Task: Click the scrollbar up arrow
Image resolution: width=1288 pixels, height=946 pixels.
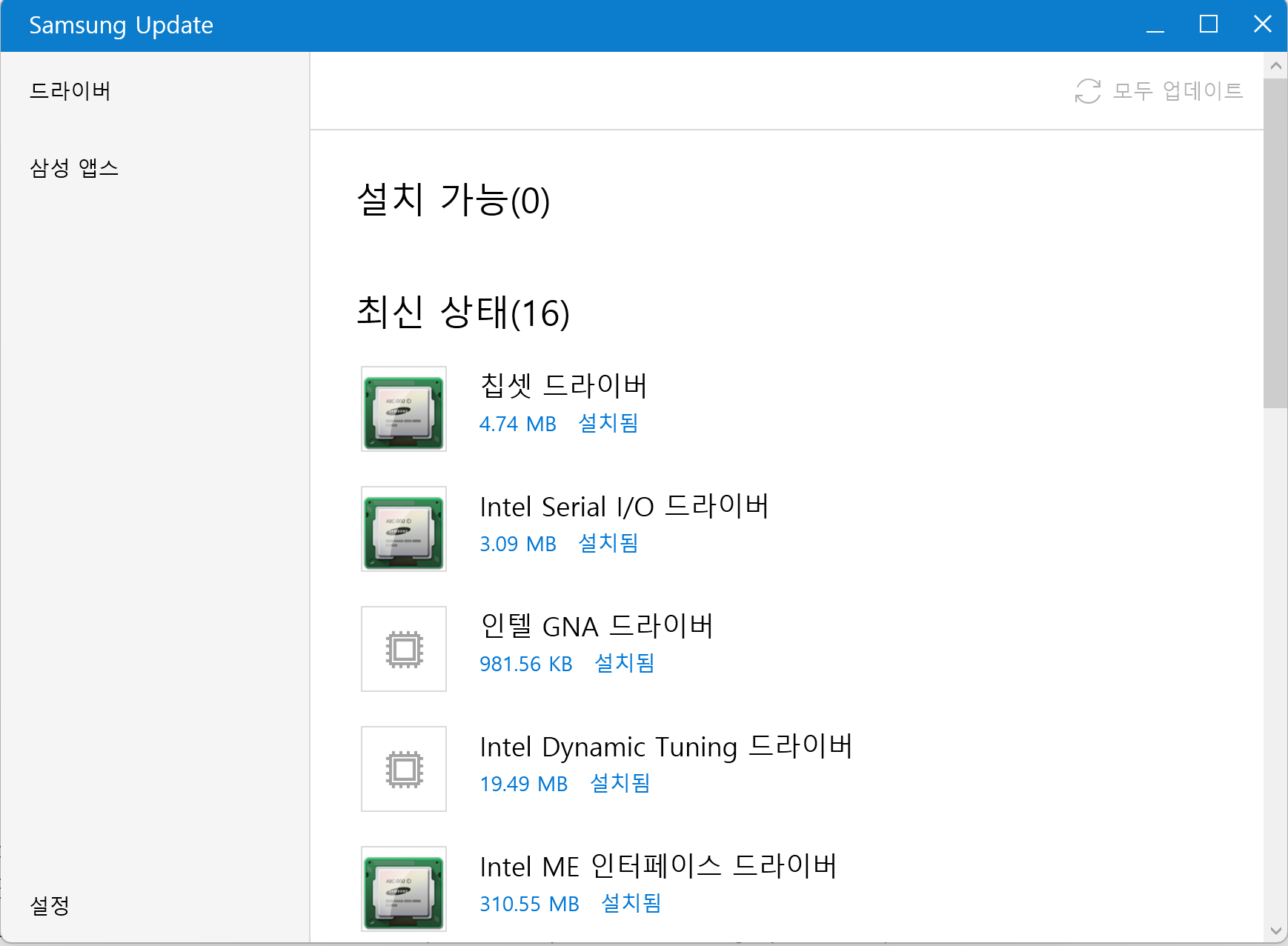Action: (x=1275, y=65)
